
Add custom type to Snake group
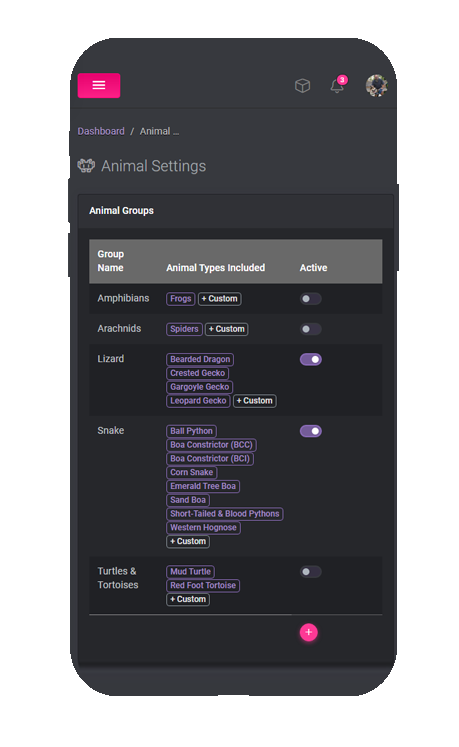click(188, 542)
